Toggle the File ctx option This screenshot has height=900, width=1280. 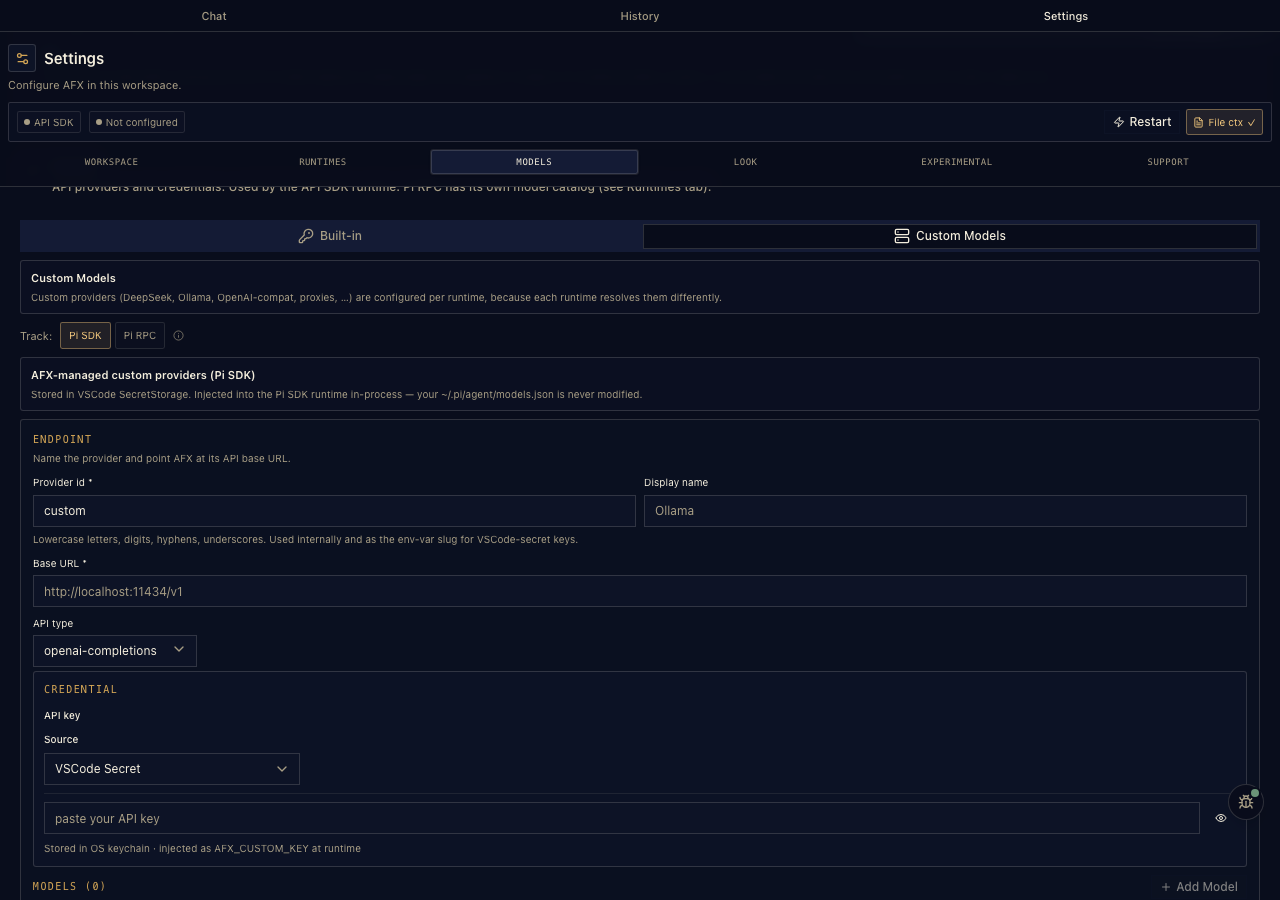coord(1224,122)
